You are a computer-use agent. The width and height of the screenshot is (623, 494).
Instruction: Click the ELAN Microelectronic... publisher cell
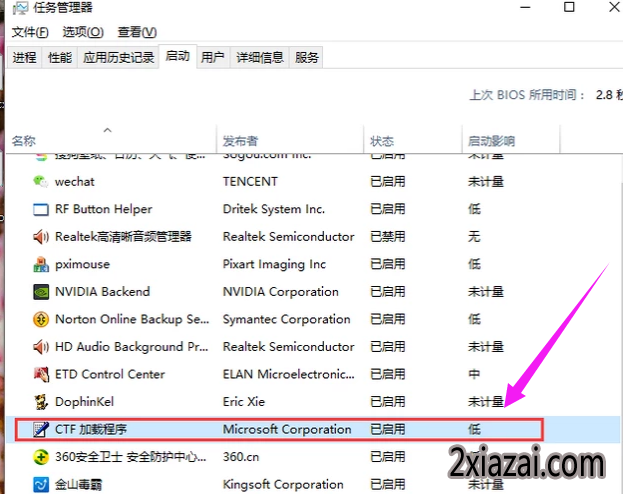click(x=288, y=374)
